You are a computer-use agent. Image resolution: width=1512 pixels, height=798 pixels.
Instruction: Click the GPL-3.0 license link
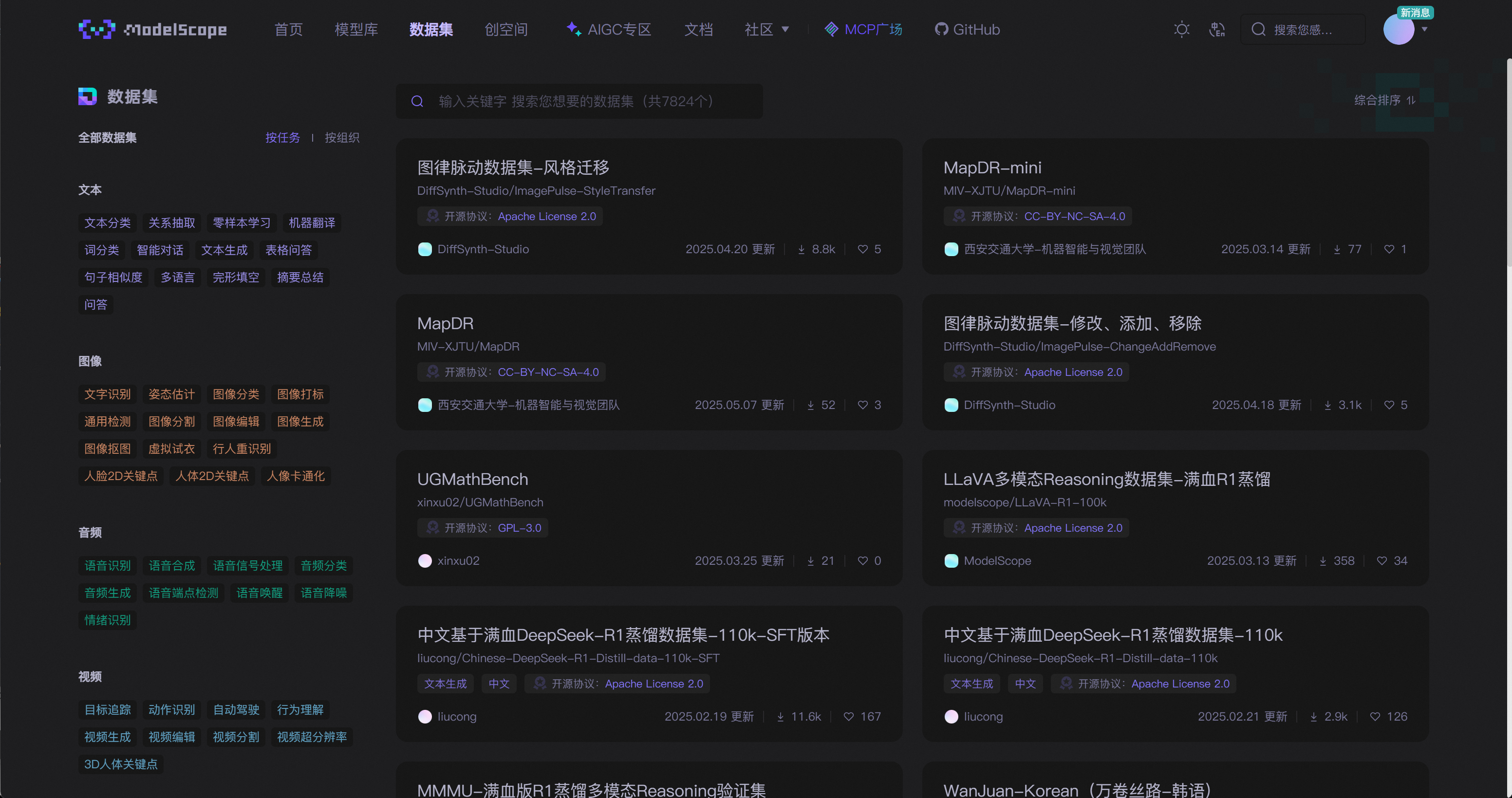(520, 528)
